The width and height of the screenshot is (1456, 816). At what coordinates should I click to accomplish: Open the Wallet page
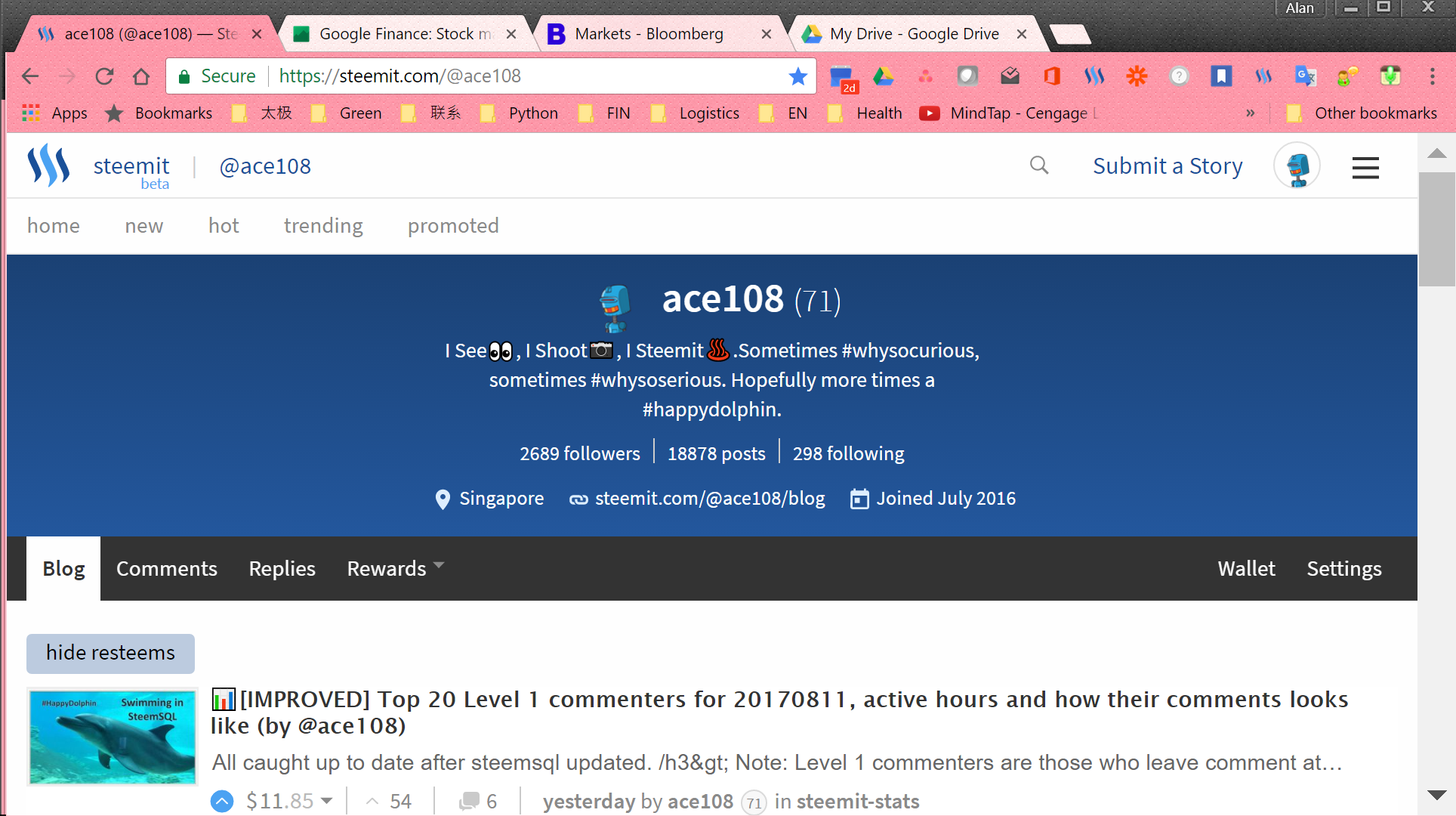pos(1246,568)
